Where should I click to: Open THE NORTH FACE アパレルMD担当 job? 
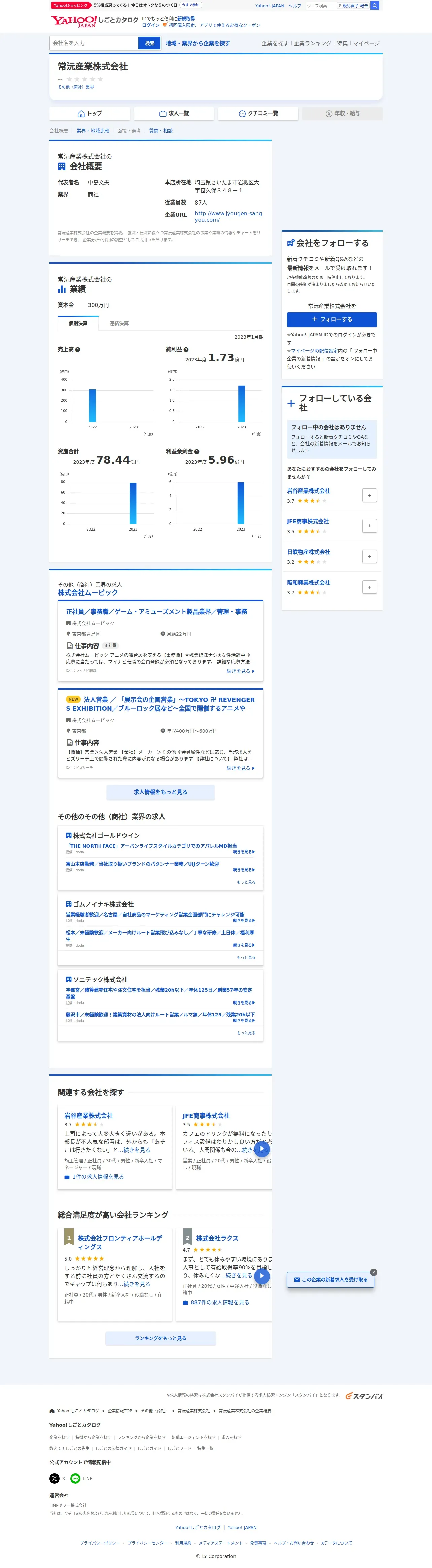tap(151, 846)
